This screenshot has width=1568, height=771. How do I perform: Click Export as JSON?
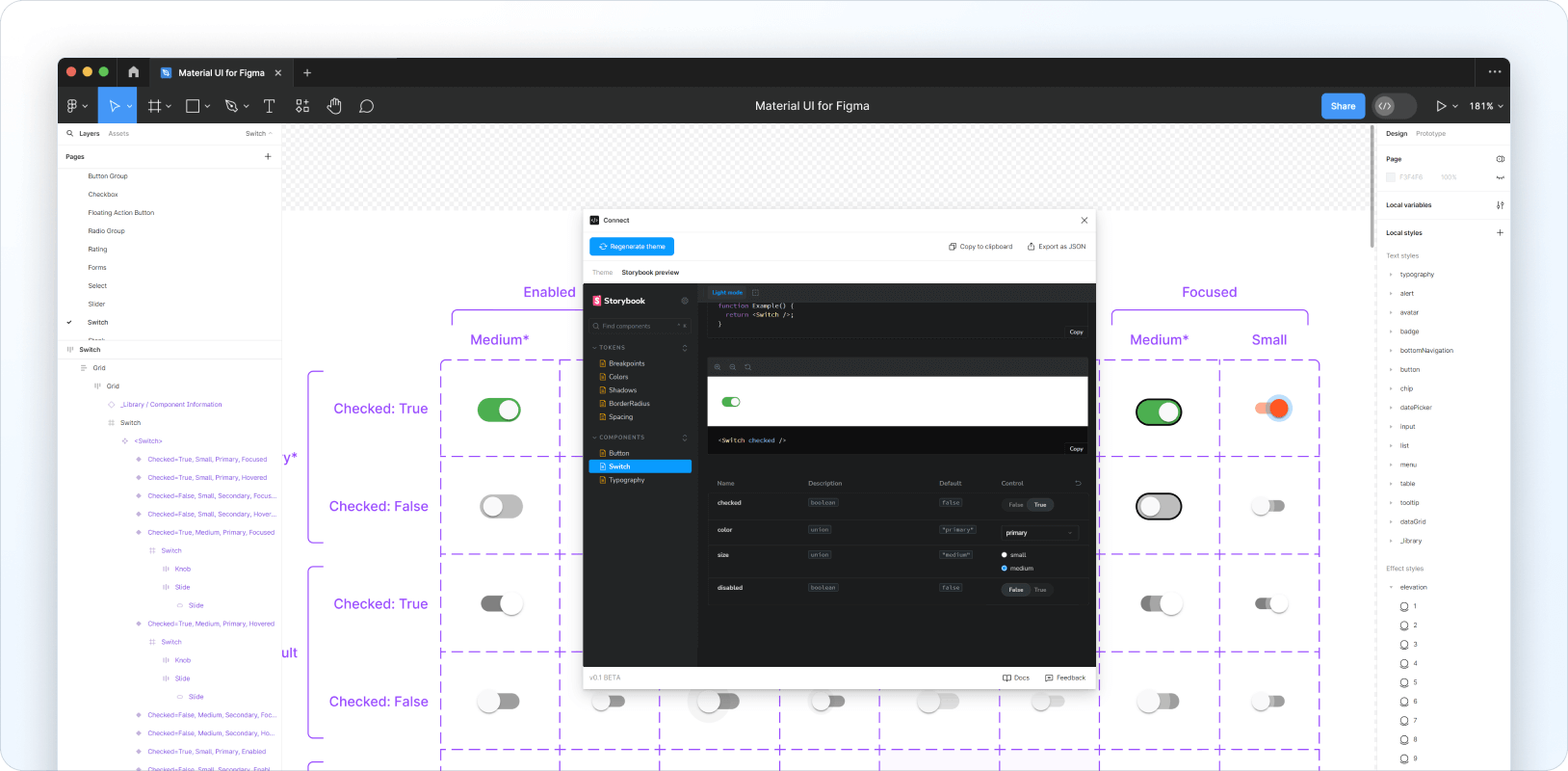tap(1057, 247)
